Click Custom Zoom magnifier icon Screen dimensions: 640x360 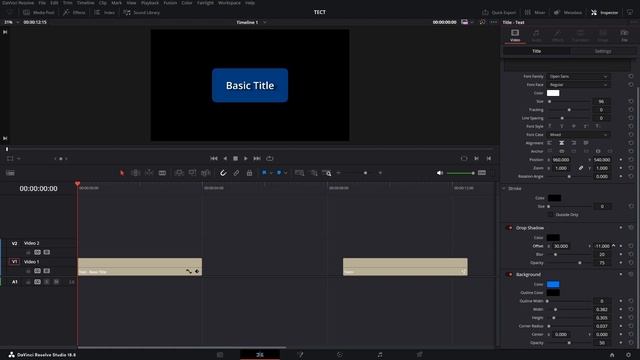pos(327,173)
